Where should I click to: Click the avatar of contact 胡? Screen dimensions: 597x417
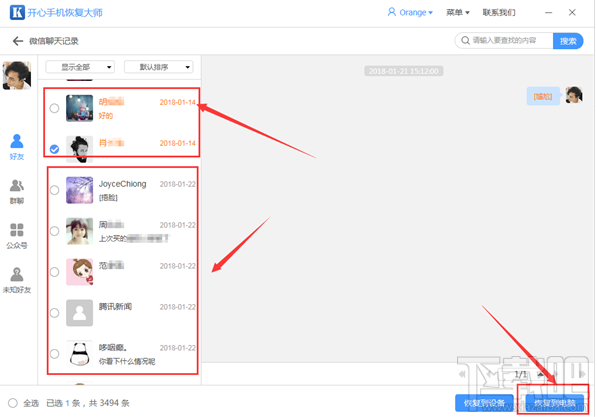(79, 108)
